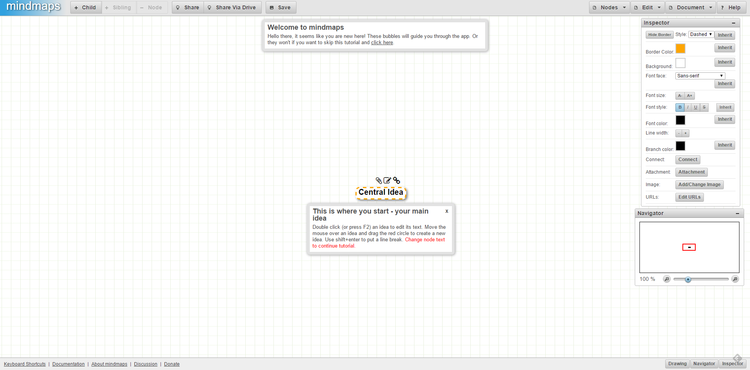
Task: Select the Central Idea node
Action: point(381,193)
